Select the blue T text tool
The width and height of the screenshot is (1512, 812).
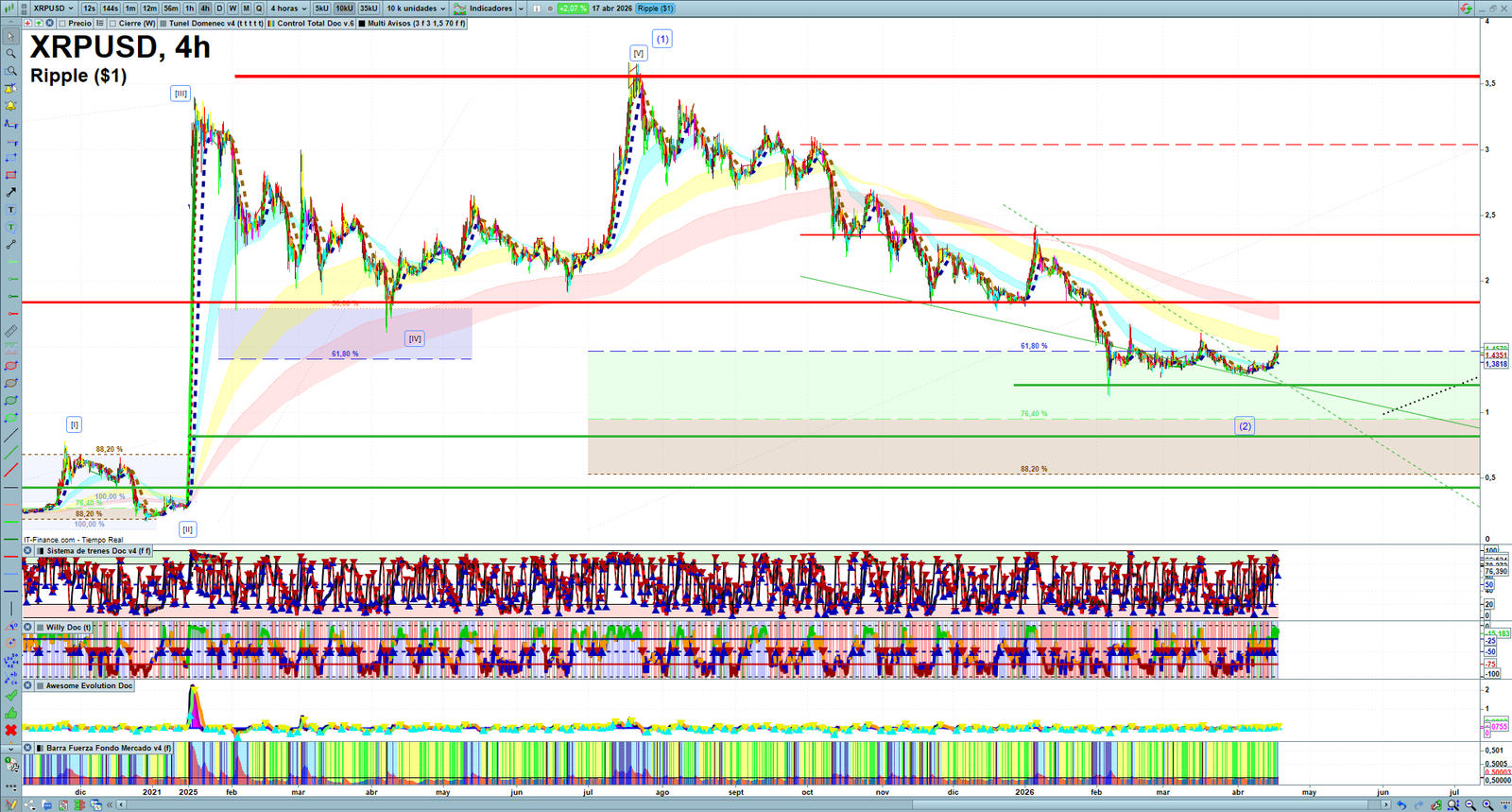[10, 210]
